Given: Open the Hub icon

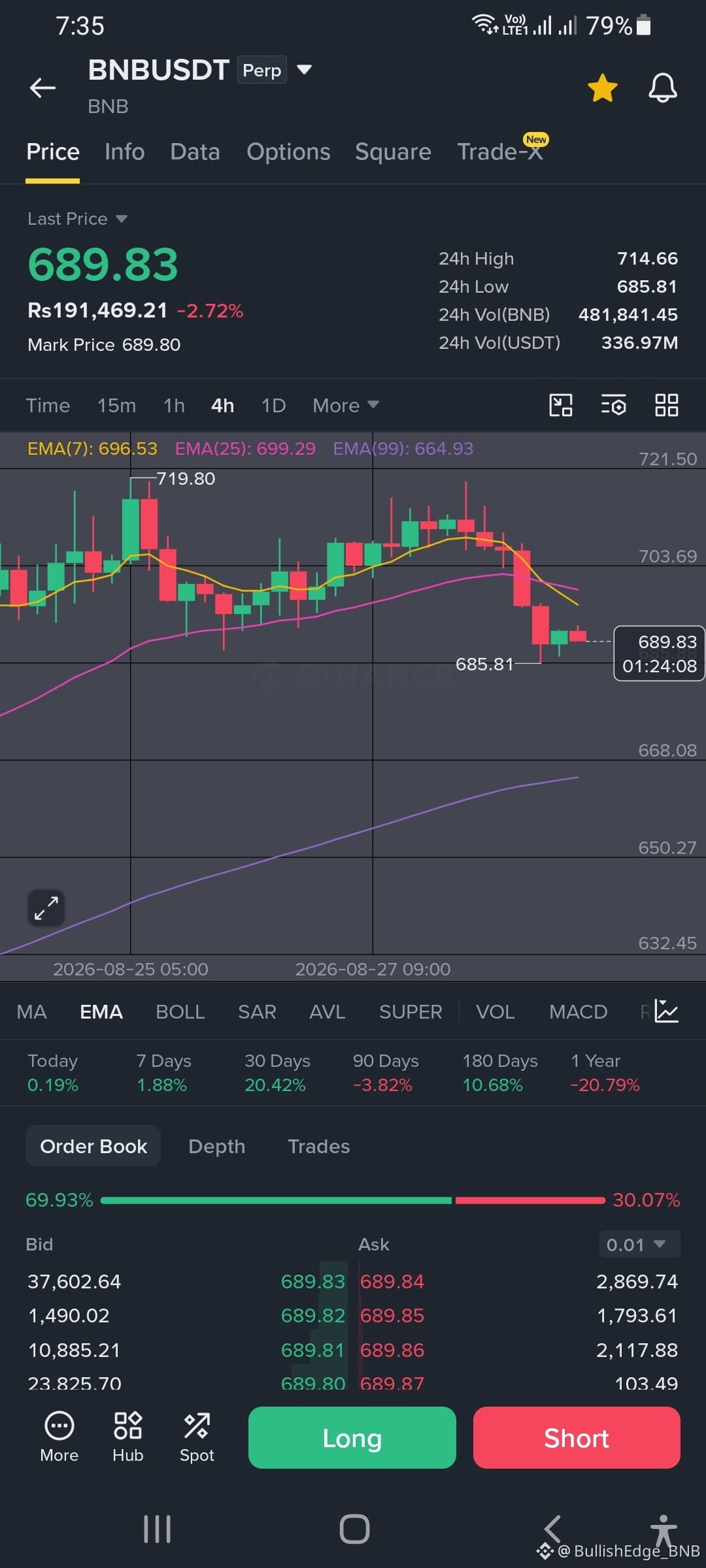Looking at the screenshot, I should coord(128,1437).
